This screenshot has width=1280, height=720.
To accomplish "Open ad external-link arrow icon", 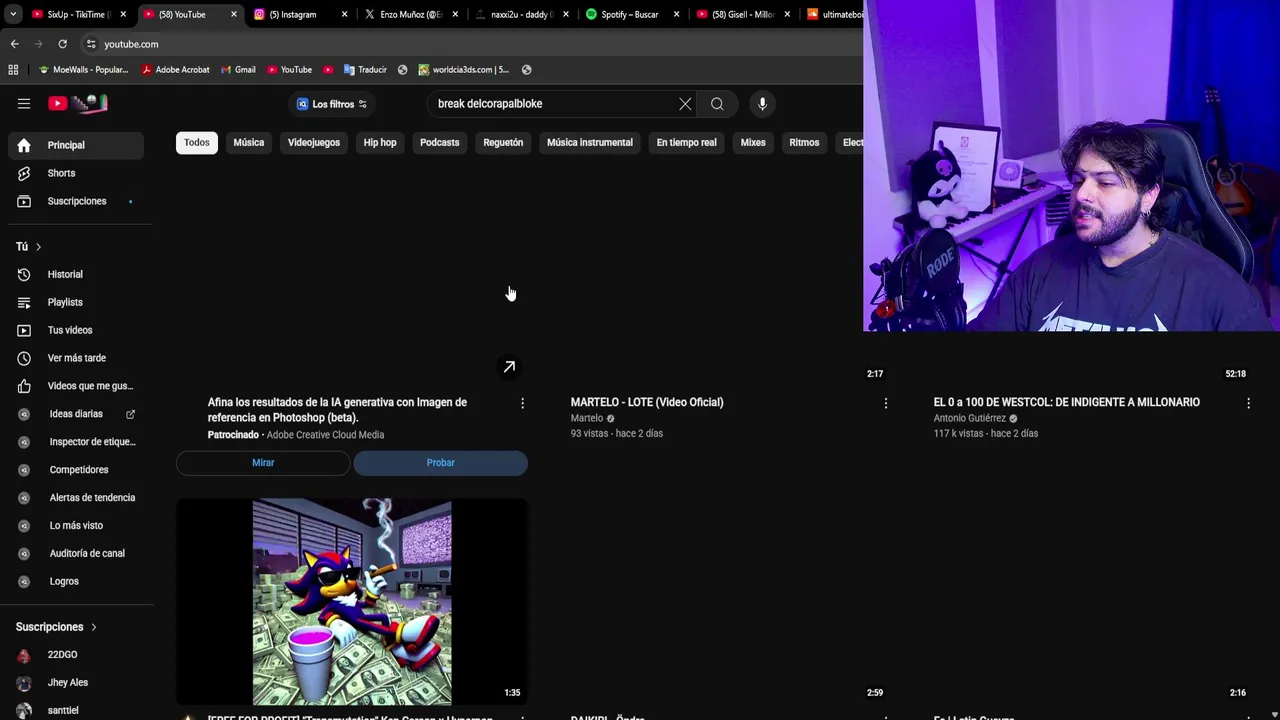I will [509, 367].
